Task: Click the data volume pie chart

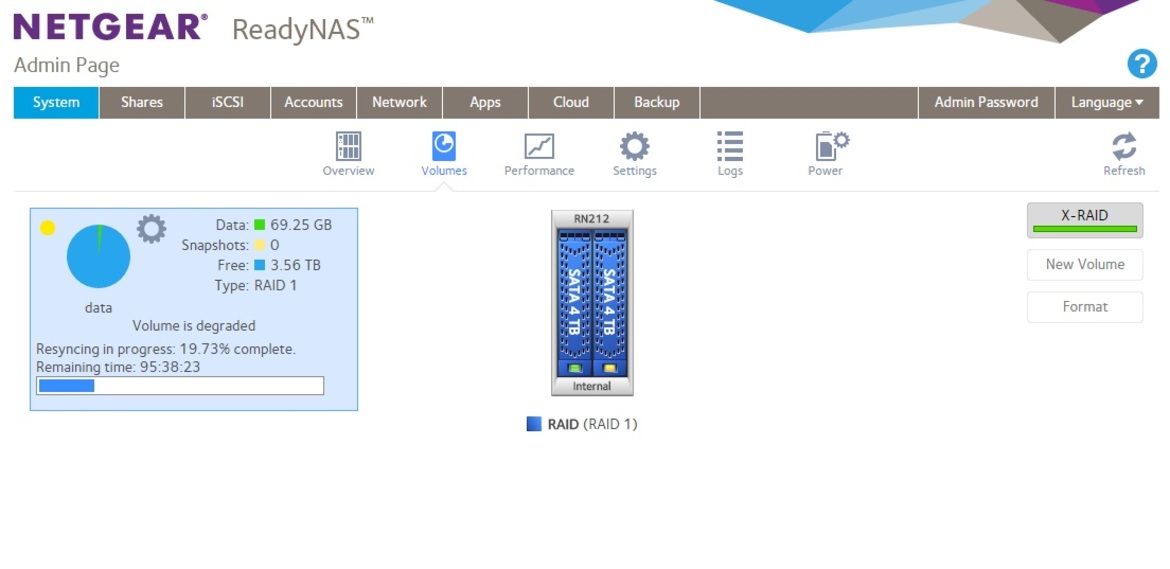Action: pos(98,257)
